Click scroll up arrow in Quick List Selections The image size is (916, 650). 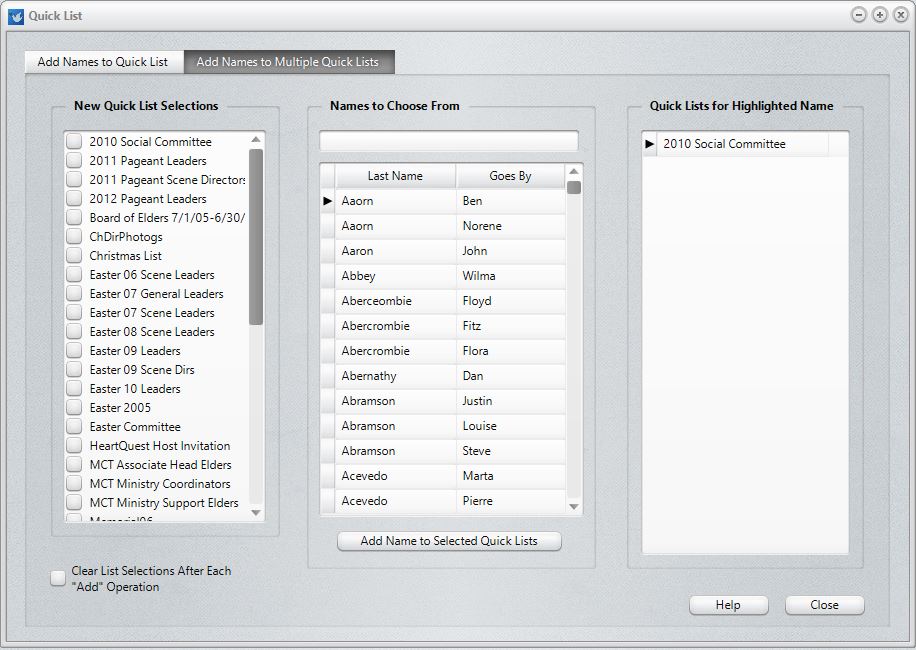(256, 140)
